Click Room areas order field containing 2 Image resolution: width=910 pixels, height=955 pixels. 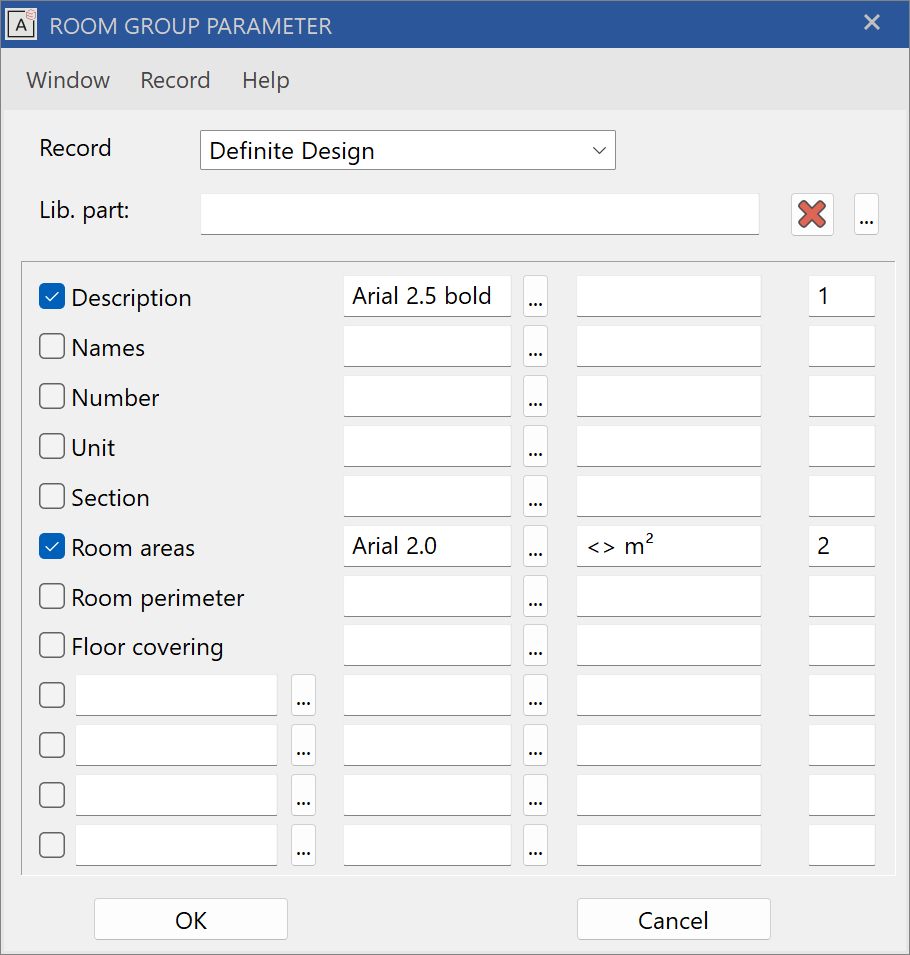pyautogui.click(x=842, y=546)
